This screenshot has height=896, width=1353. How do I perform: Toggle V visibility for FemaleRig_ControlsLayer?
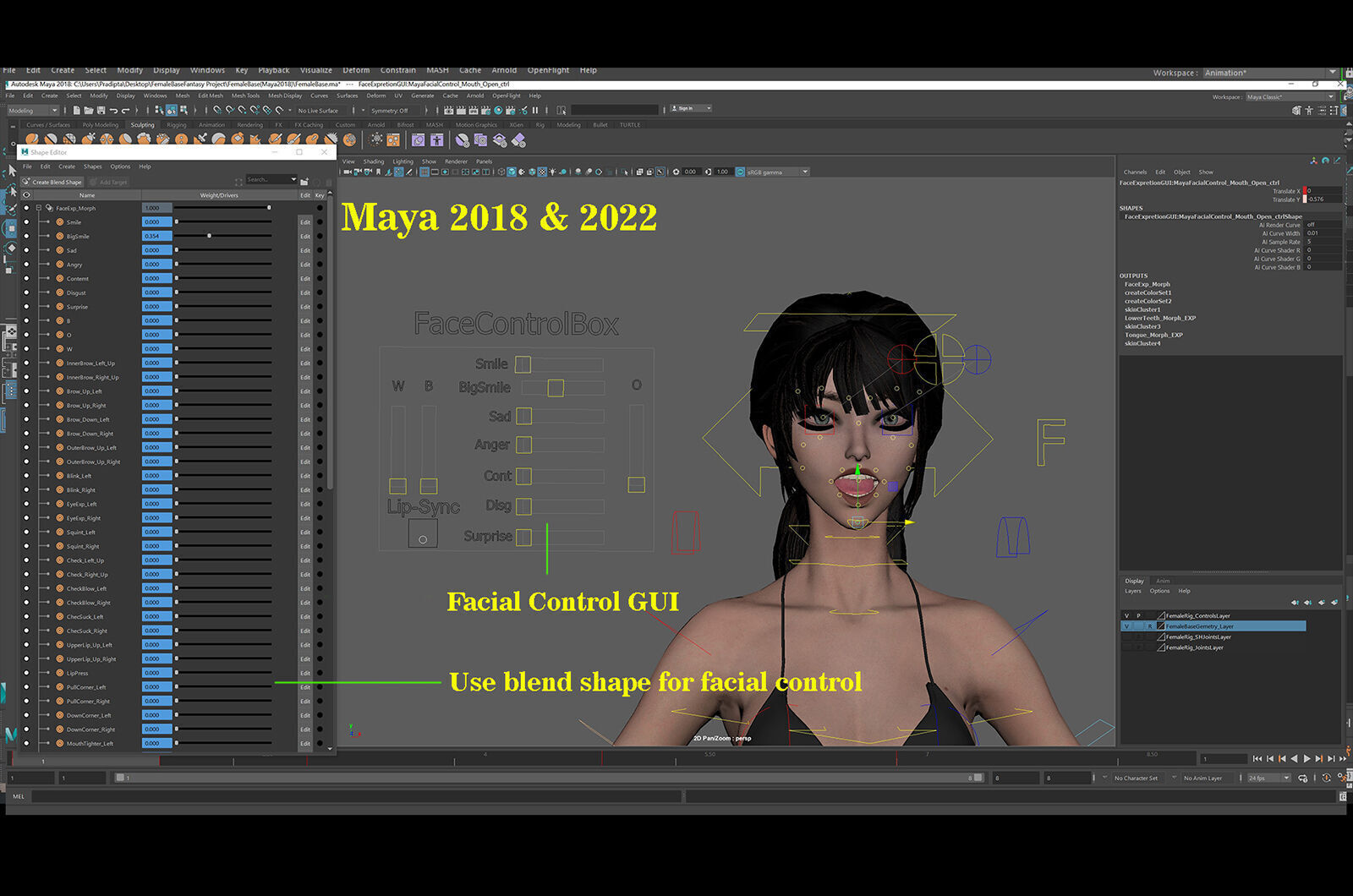[x=1126, y=615]
